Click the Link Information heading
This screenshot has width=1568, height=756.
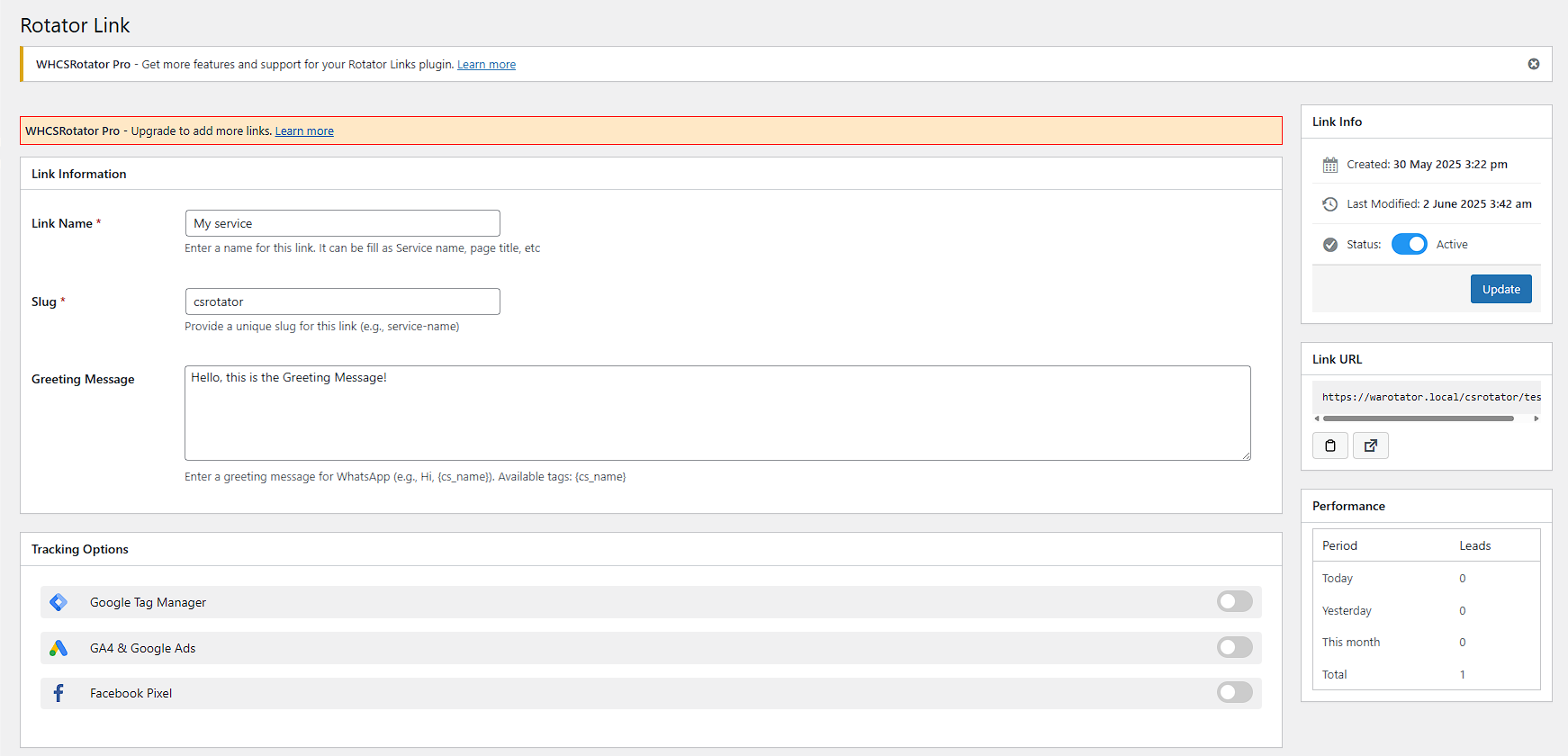click(79, 174)
